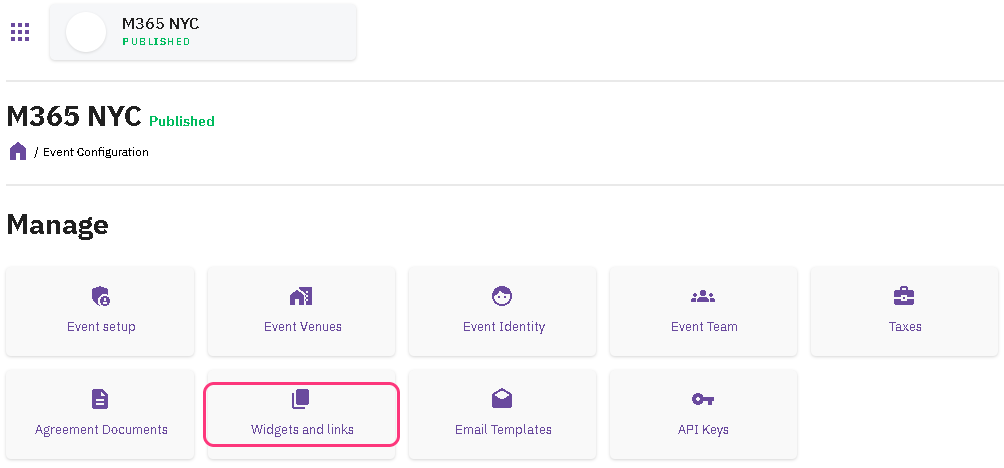Click the API Keys key icon
The height and width of the screenshot is (468, 1004).
click(x=703, y=399)
